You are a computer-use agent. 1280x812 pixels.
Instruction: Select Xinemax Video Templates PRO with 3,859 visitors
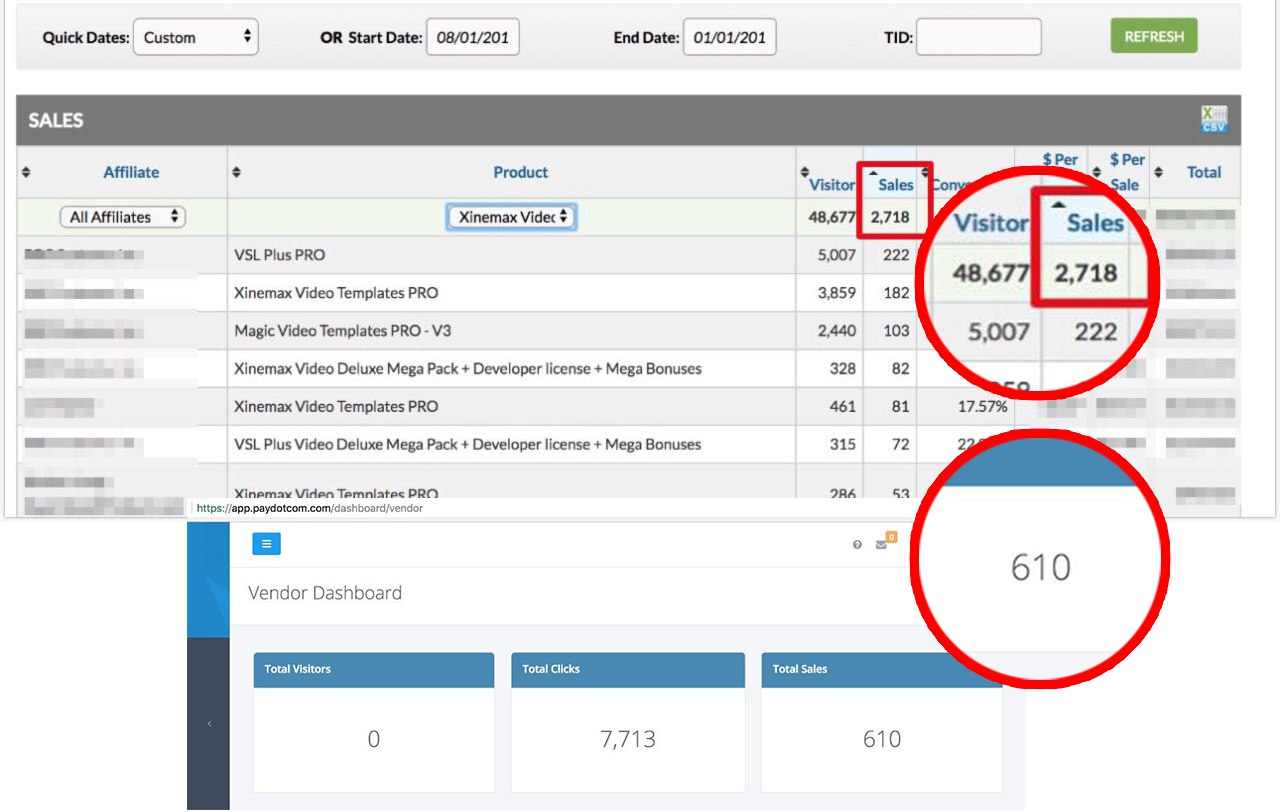click(336, 293)
